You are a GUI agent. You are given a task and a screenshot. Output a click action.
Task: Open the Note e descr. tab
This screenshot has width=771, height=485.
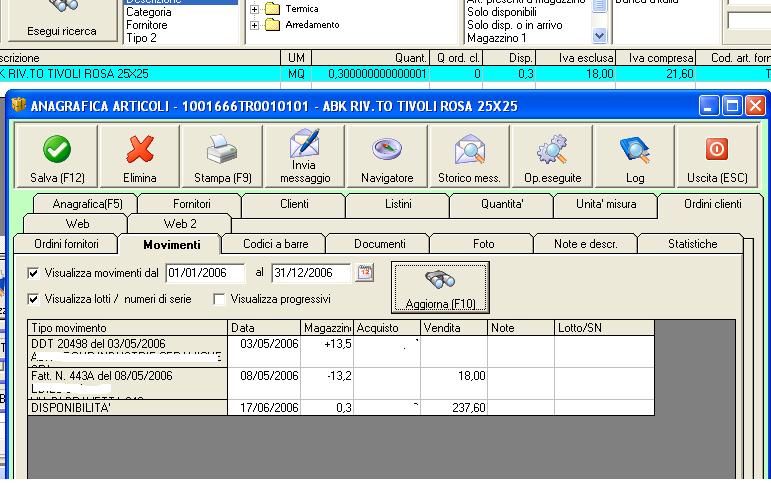pos(585,244)
